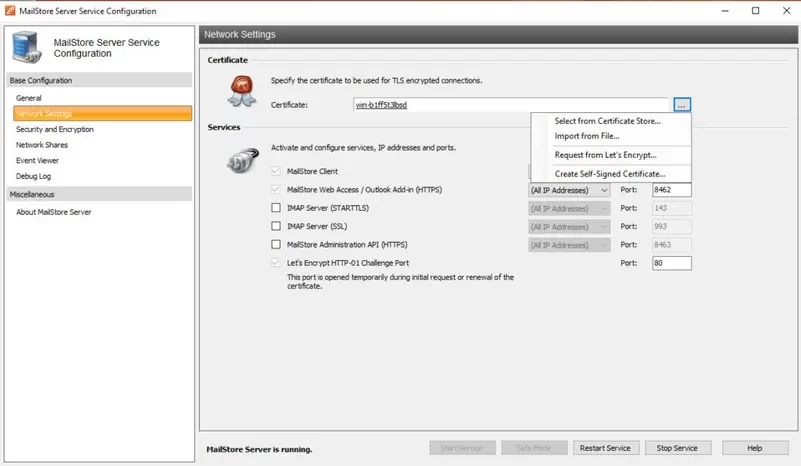This screenshot has height=466, width=801.
Task: Click the Certificate name text field
Action: 510,104
